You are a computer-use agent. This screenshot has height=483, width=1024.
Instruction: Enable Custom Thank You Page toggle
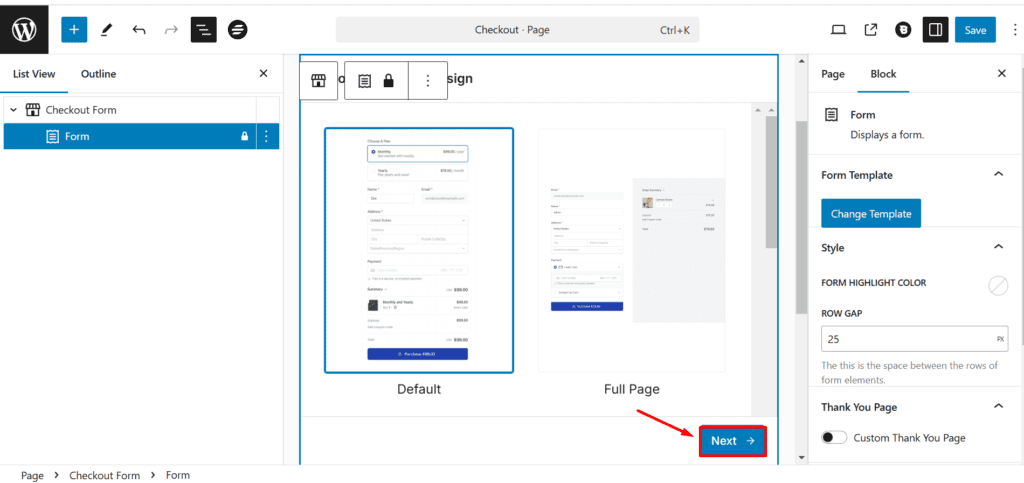coord(834,437)
